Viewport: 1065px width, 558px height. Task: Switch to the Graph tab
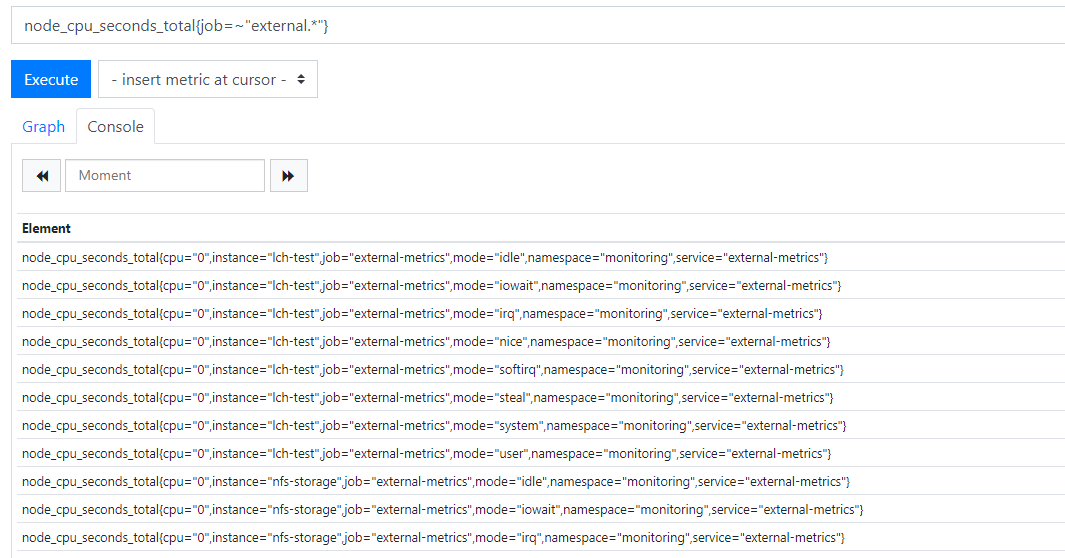(43, 127)
